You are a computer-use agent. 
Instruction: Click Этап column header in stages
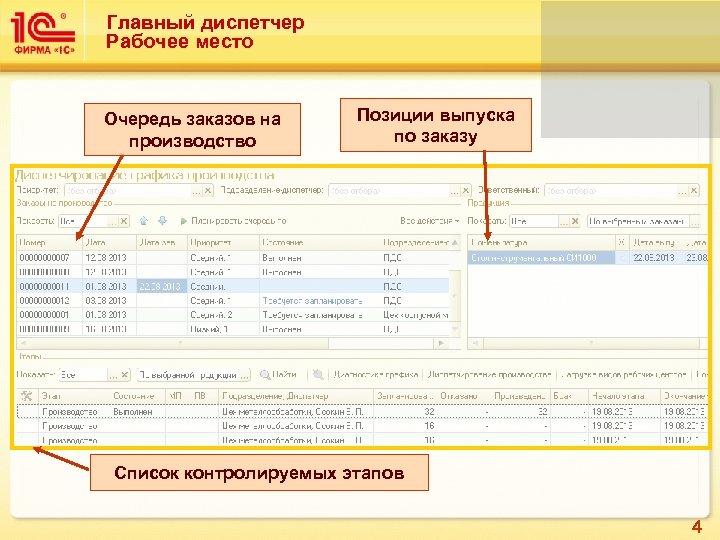point(75,396)
